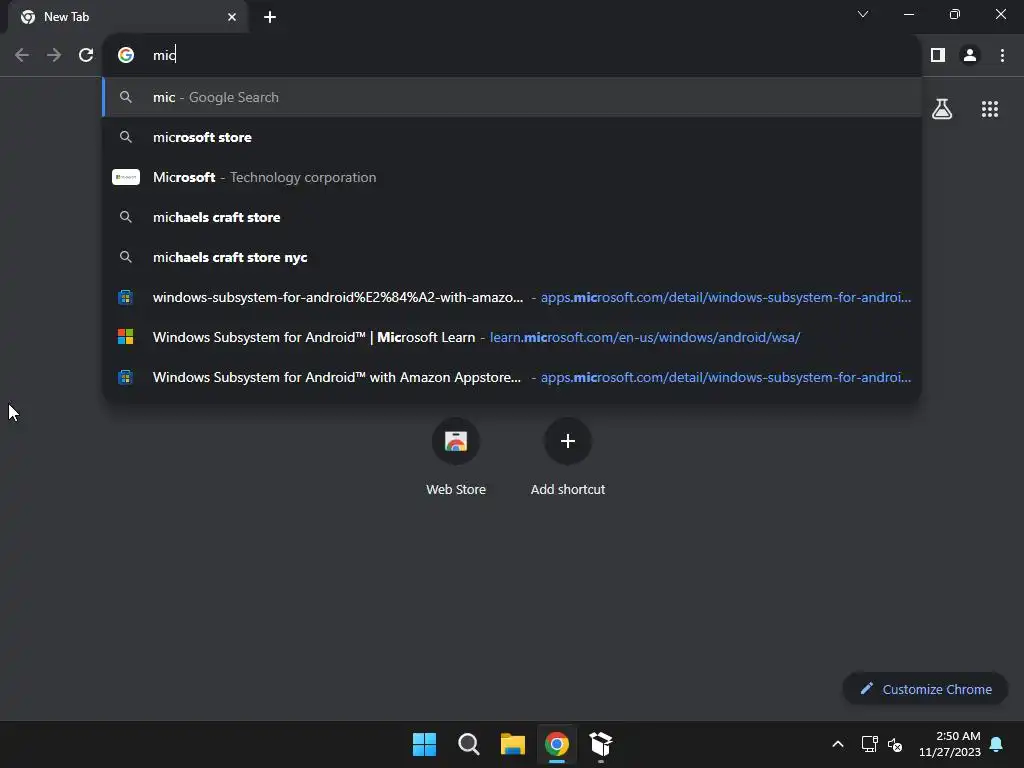1024x768 pixels.
Task: Choose 'microsoft store' suggestion
Action: point(512,137)
